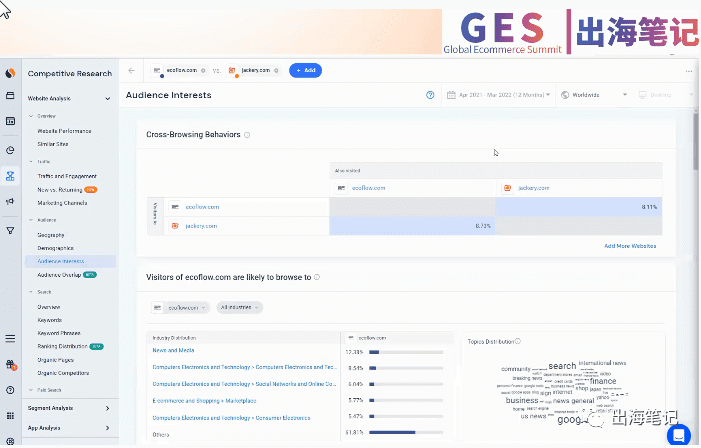Click the blue help icon near Audience Interests
The image size is (701, 448).
coord(430,95)
